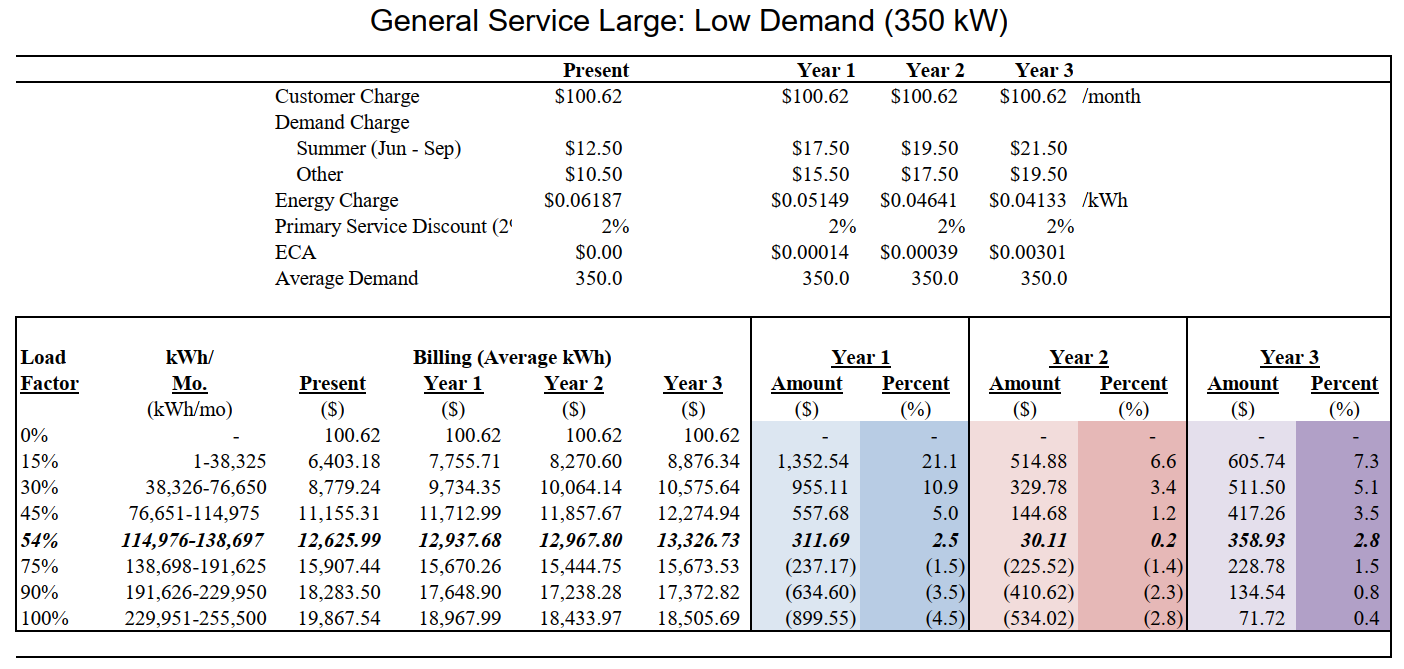Click the underlined Year 2 section header
The image size is (1404, 669).
point(1077,357)
